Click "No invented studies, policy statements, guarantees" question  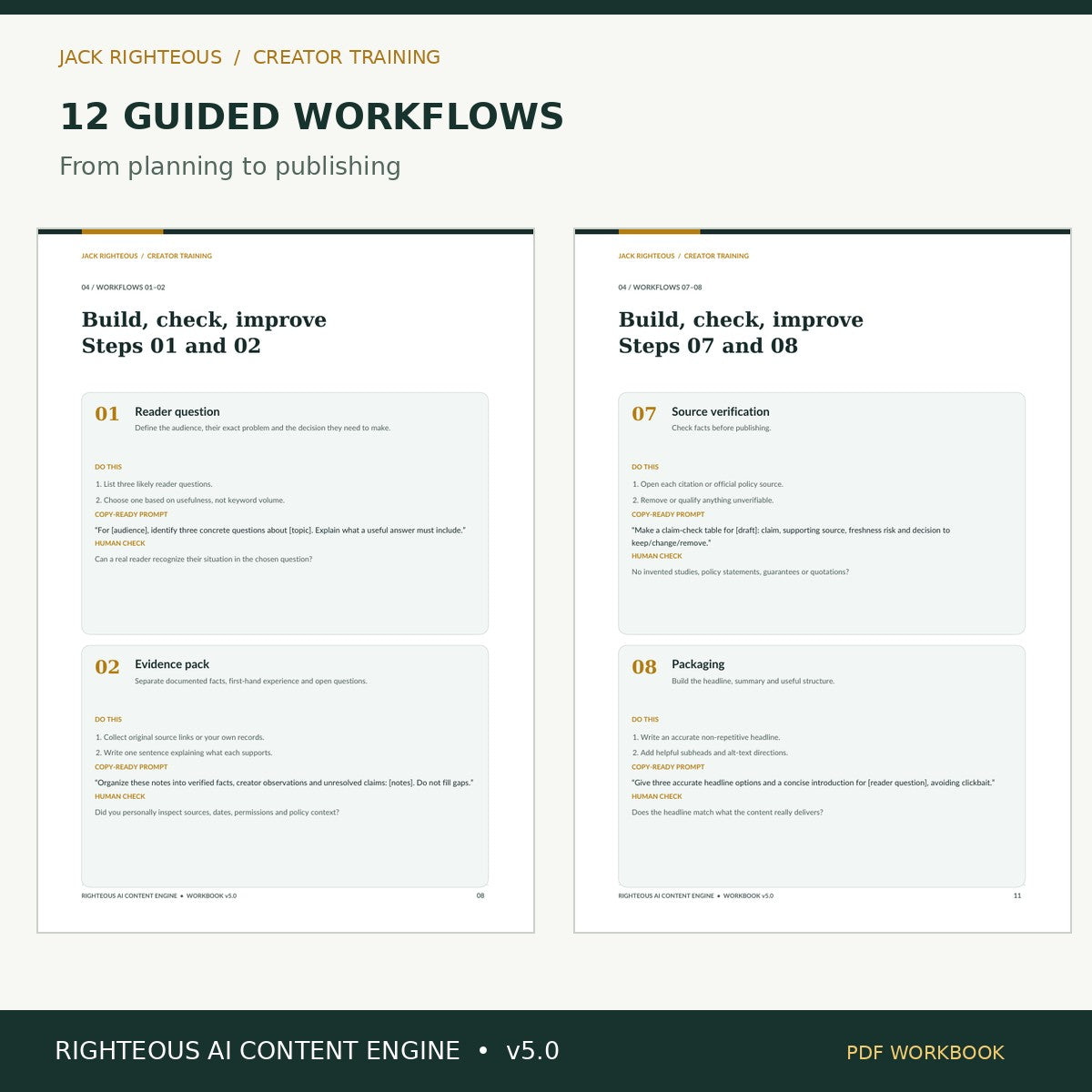click(x=740, y=572)
